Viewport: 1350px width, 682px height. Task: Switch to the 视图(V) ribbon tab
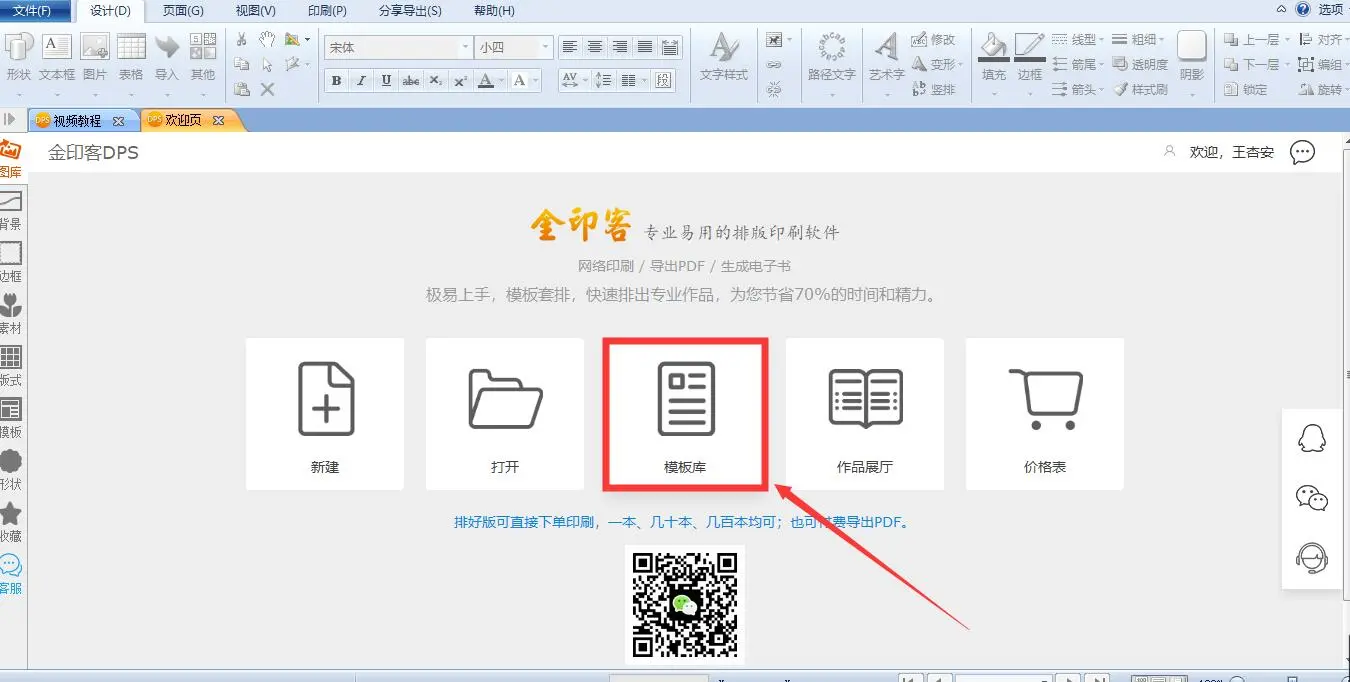click(x=256, y=11)
